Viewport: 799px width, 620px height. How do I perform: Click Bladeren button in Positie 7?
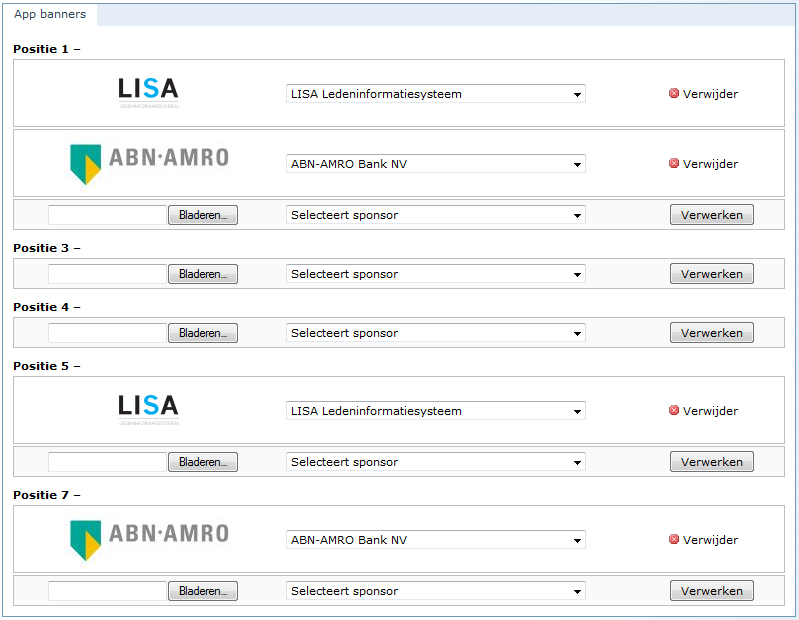tap(203, 591)
